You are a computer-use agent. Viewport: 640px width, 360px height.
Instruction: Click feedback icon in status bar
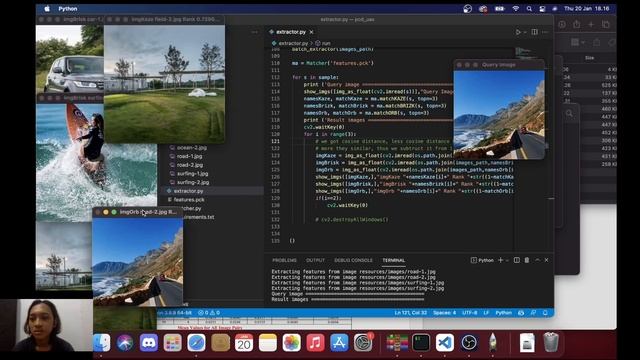pyautogui.click(x=533, y=313)
